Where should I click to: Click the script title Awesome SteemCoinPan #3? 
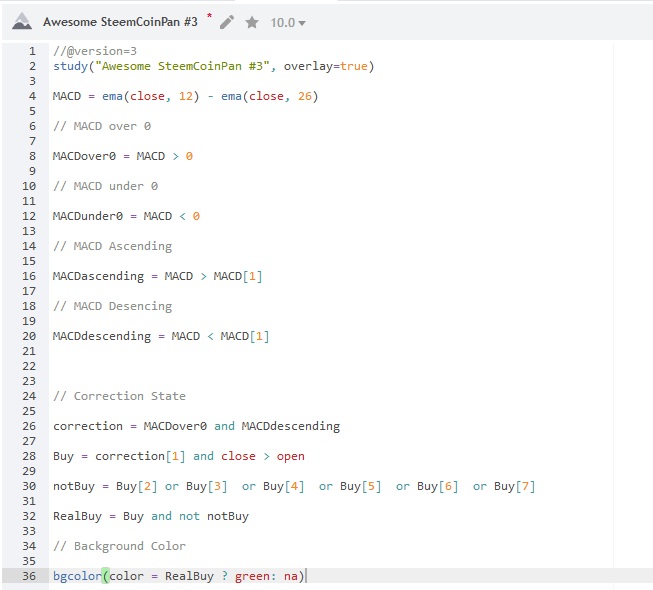click(120, 22)
